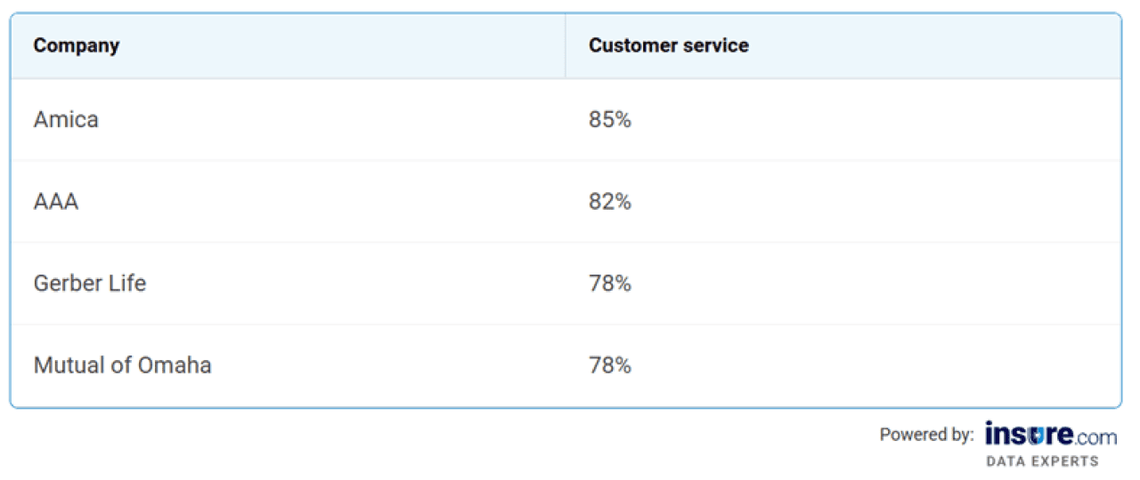Image resolution: width=1140 pixels, height=480 pixels.
Task: Click the insure.com shield icon in logo
Action: pos(1037,435)
